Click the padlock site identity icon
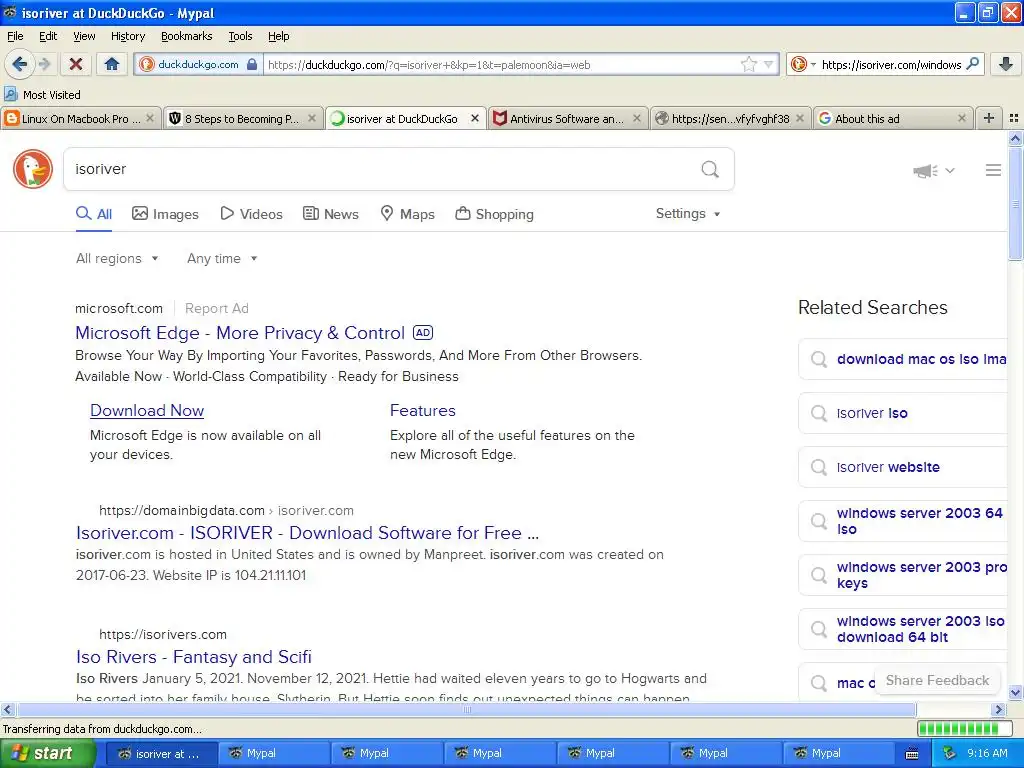Viewport: 1024px width, 768px height. [x=252, y=64]
